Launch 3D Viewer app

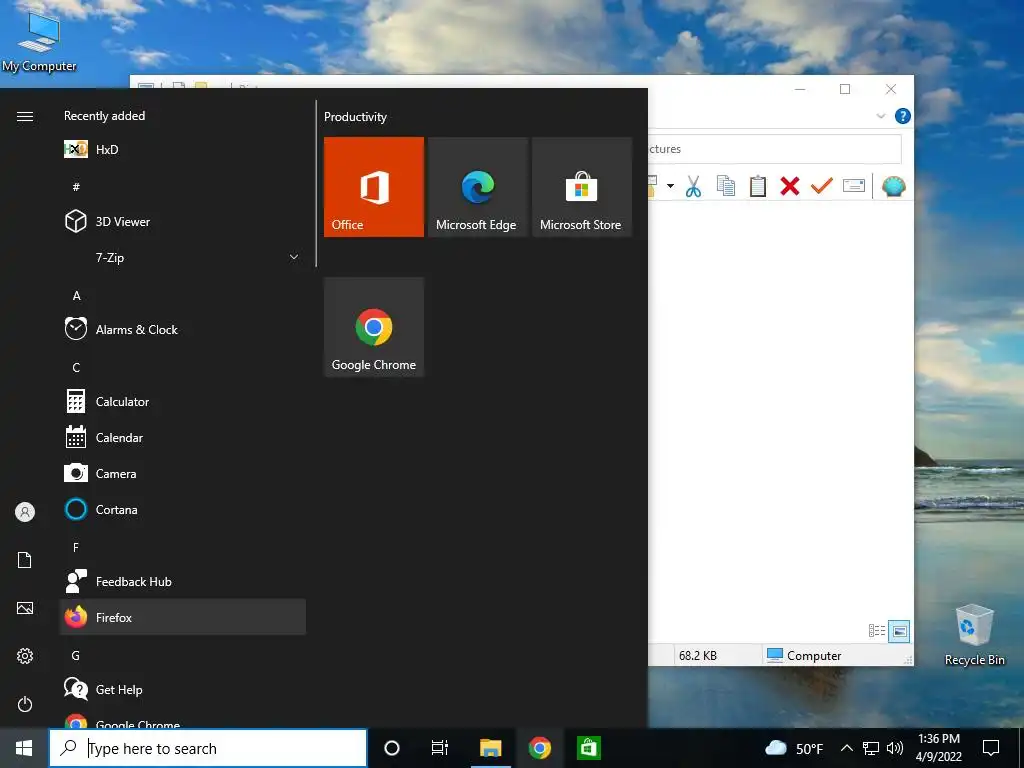pyautogui.click(x=182, y=221)
